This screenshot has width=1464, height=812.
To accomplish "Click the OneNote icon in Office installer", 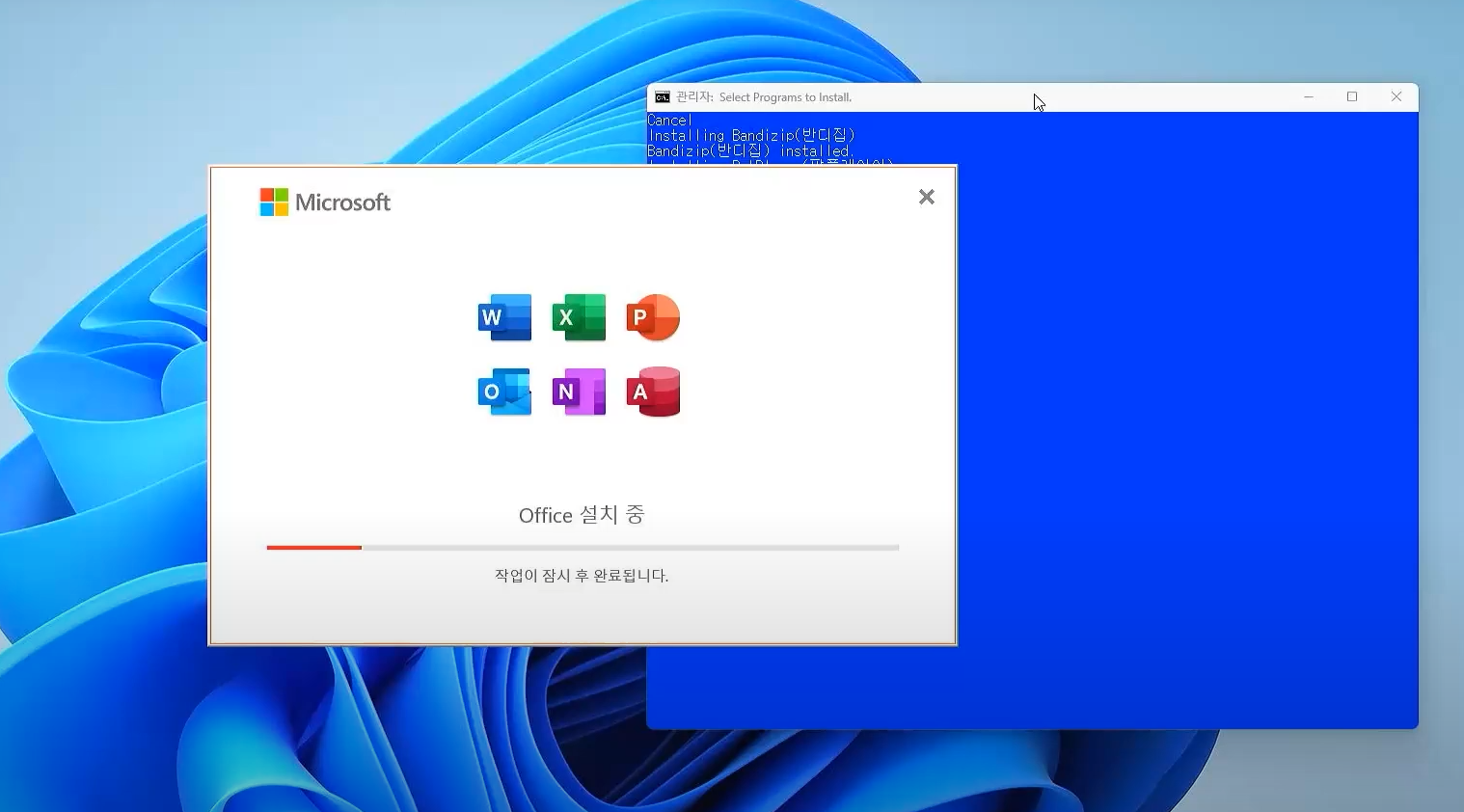I will point(579,392).
